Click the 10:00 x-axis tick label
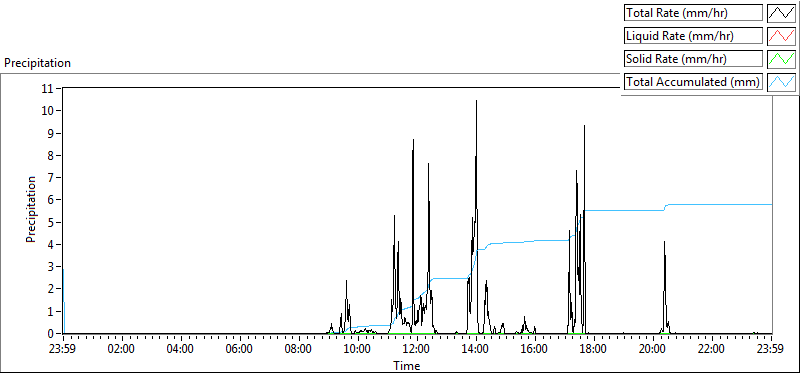 pyautogui.click(x=358, y=350)
